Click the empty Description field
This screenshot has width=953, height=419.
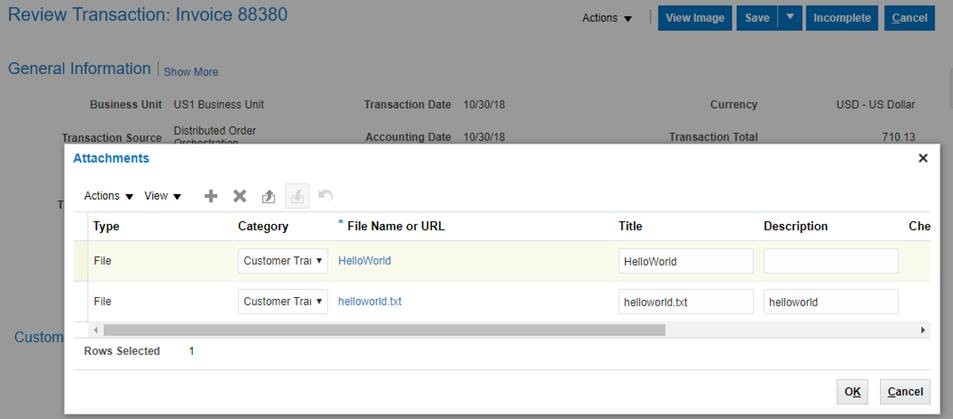pos(831,261)
